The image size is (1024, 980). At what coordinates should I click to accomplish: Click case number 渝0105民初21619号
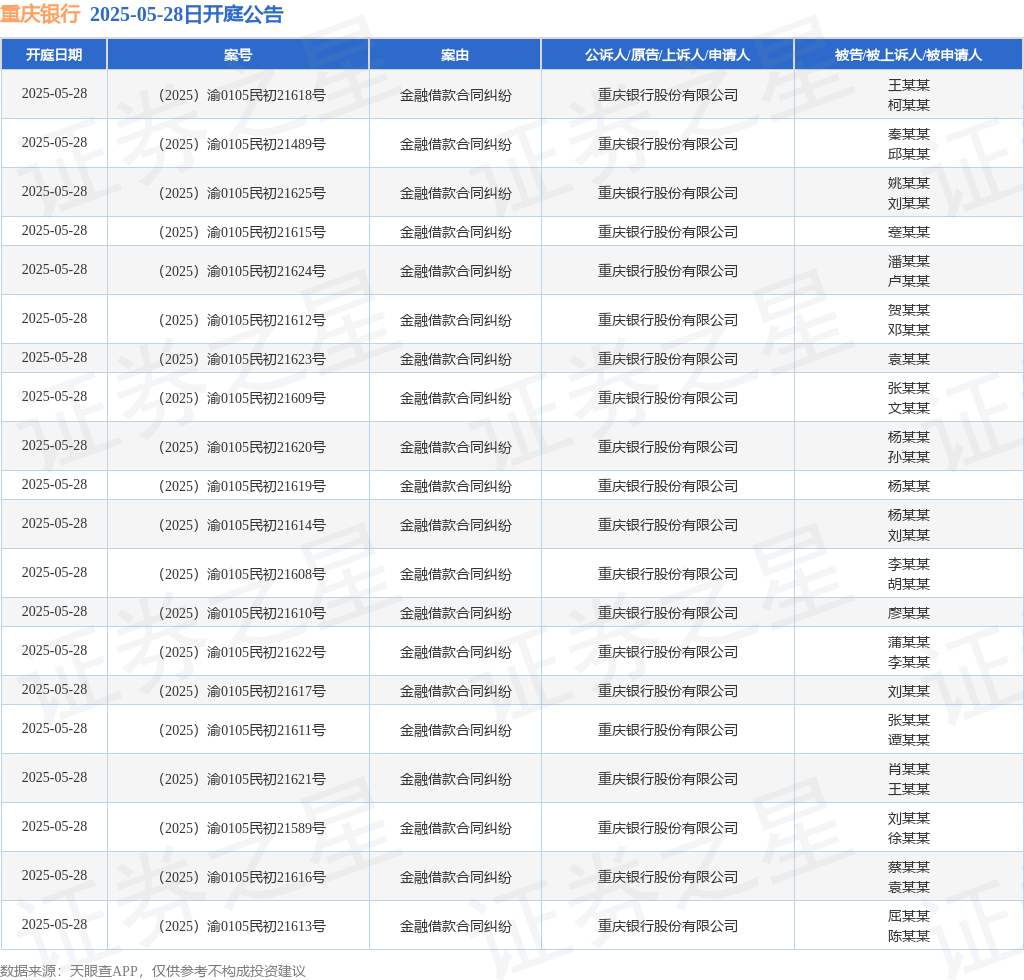(x=242, y=486)
